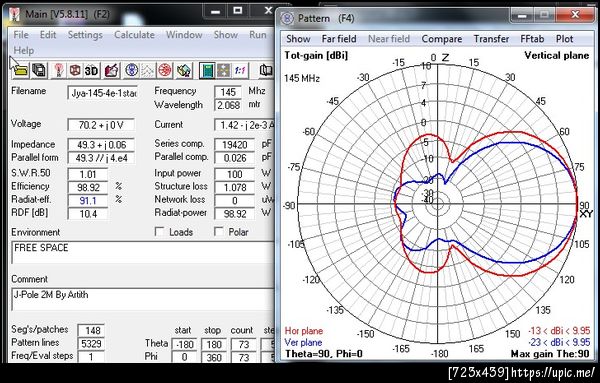600x383 pixels.
Task: Click the colored near-field/currents icon
Action: coord(184,70)
